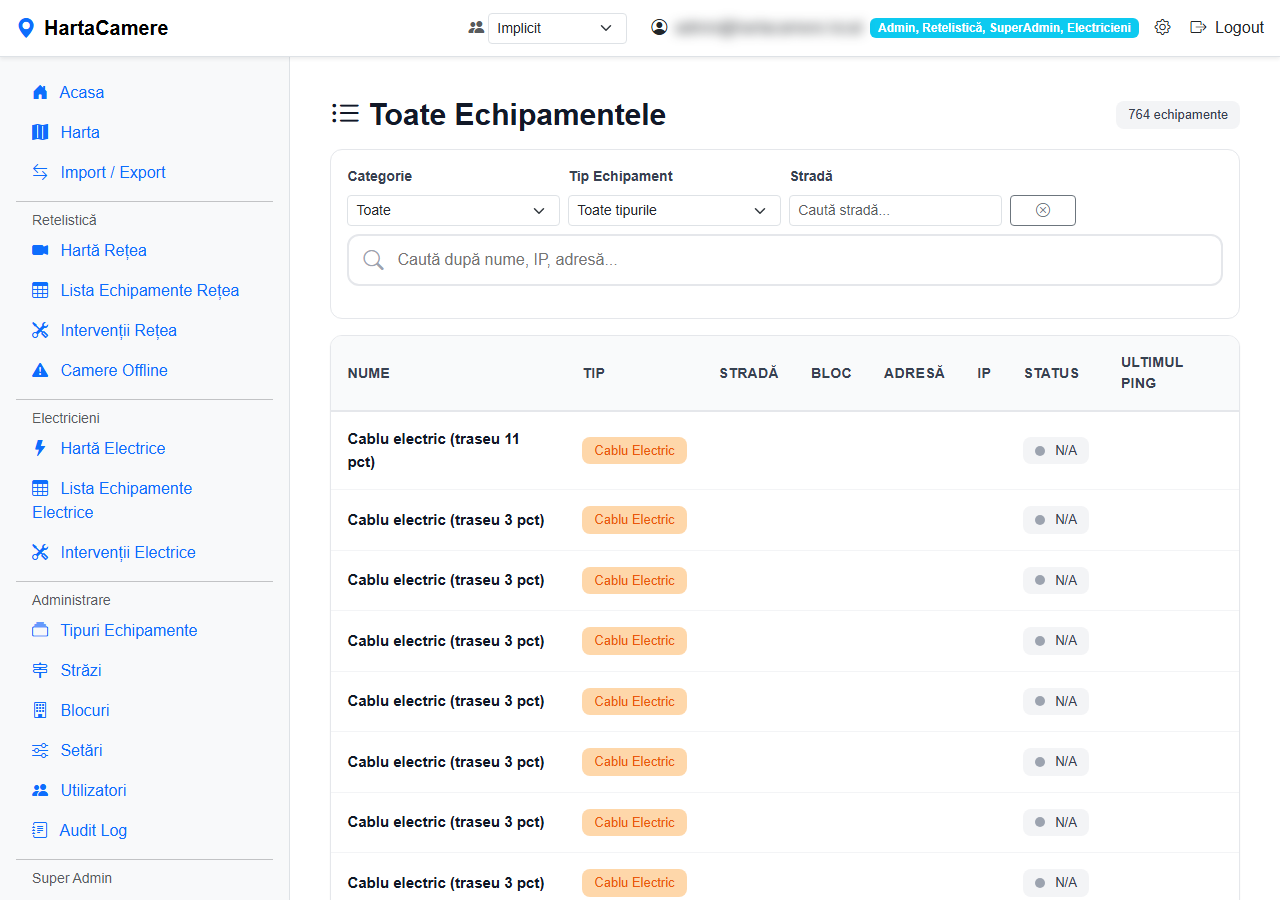
Task: Click the arrows icon for Import / Export
Action: 40,172
